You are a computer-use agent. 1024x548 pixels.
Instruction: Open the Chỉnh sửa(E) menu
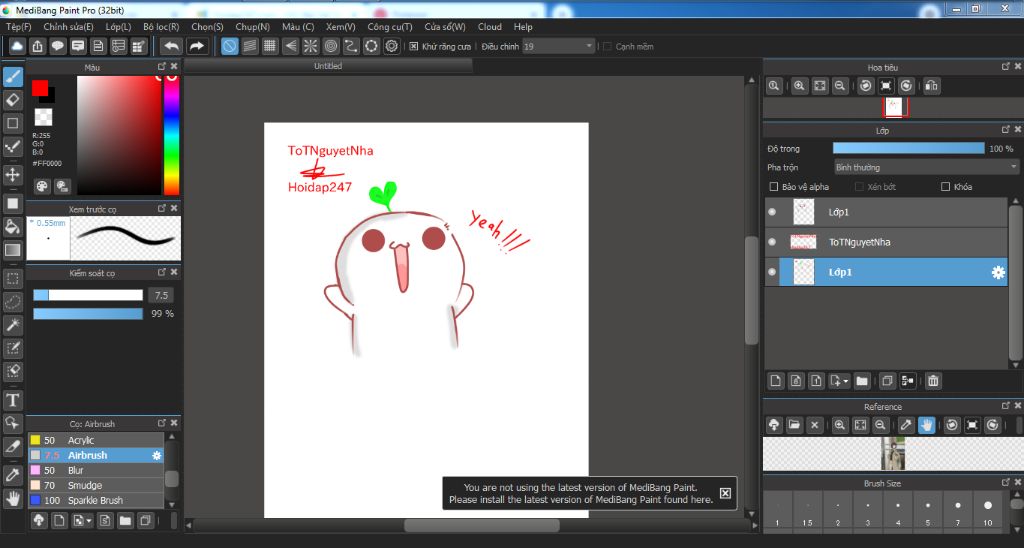(68, 27)
